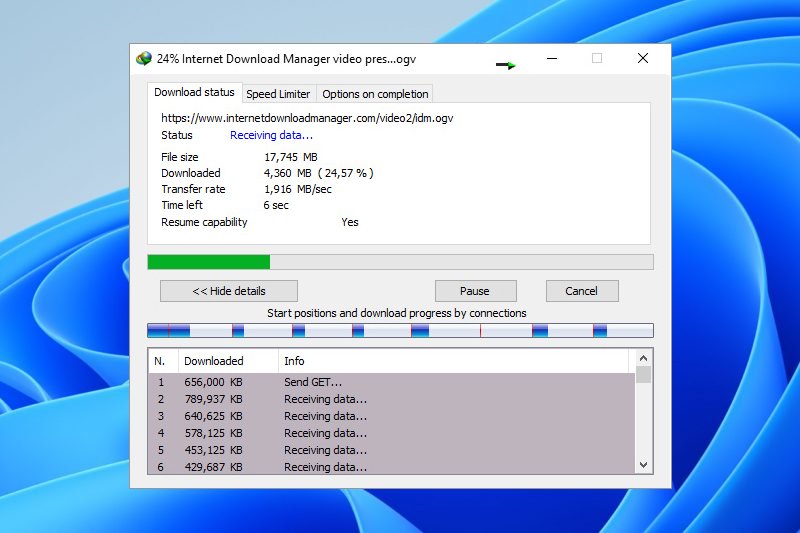
Task: Click the scroll up arrow in connections list
Action: pyautogui.click(x=643, y=358)
